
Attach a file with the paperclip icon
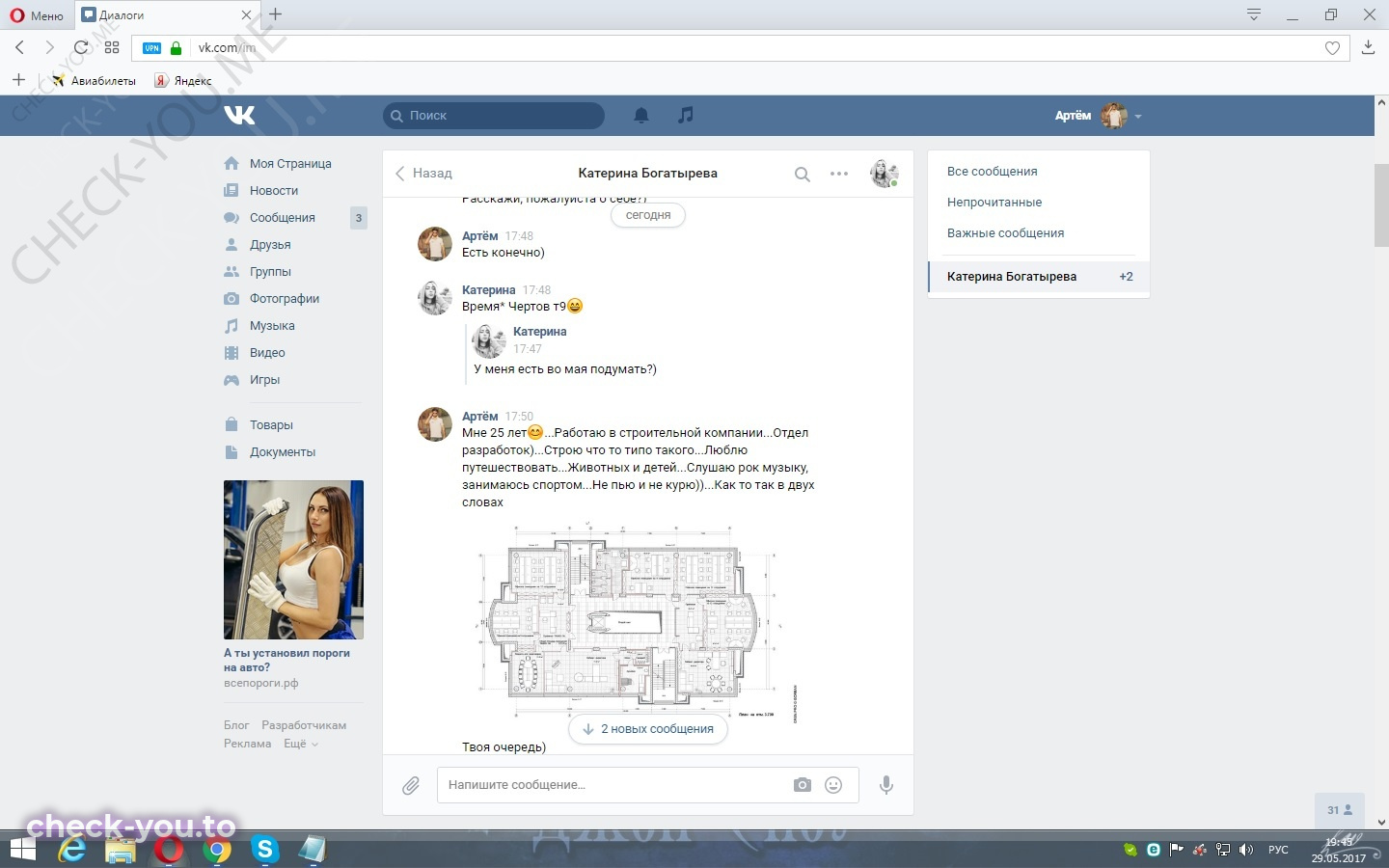pyautogui.click(x=411, y=786)
